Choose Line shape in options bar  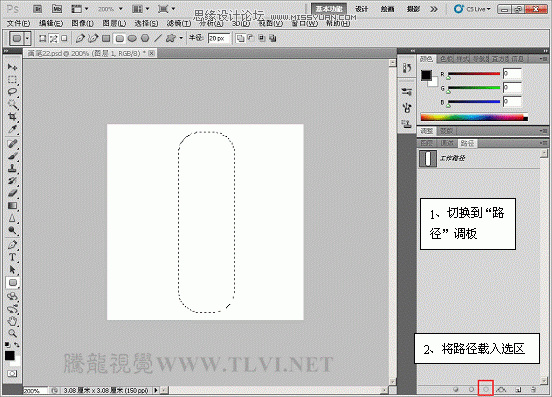tap(158, 38)
